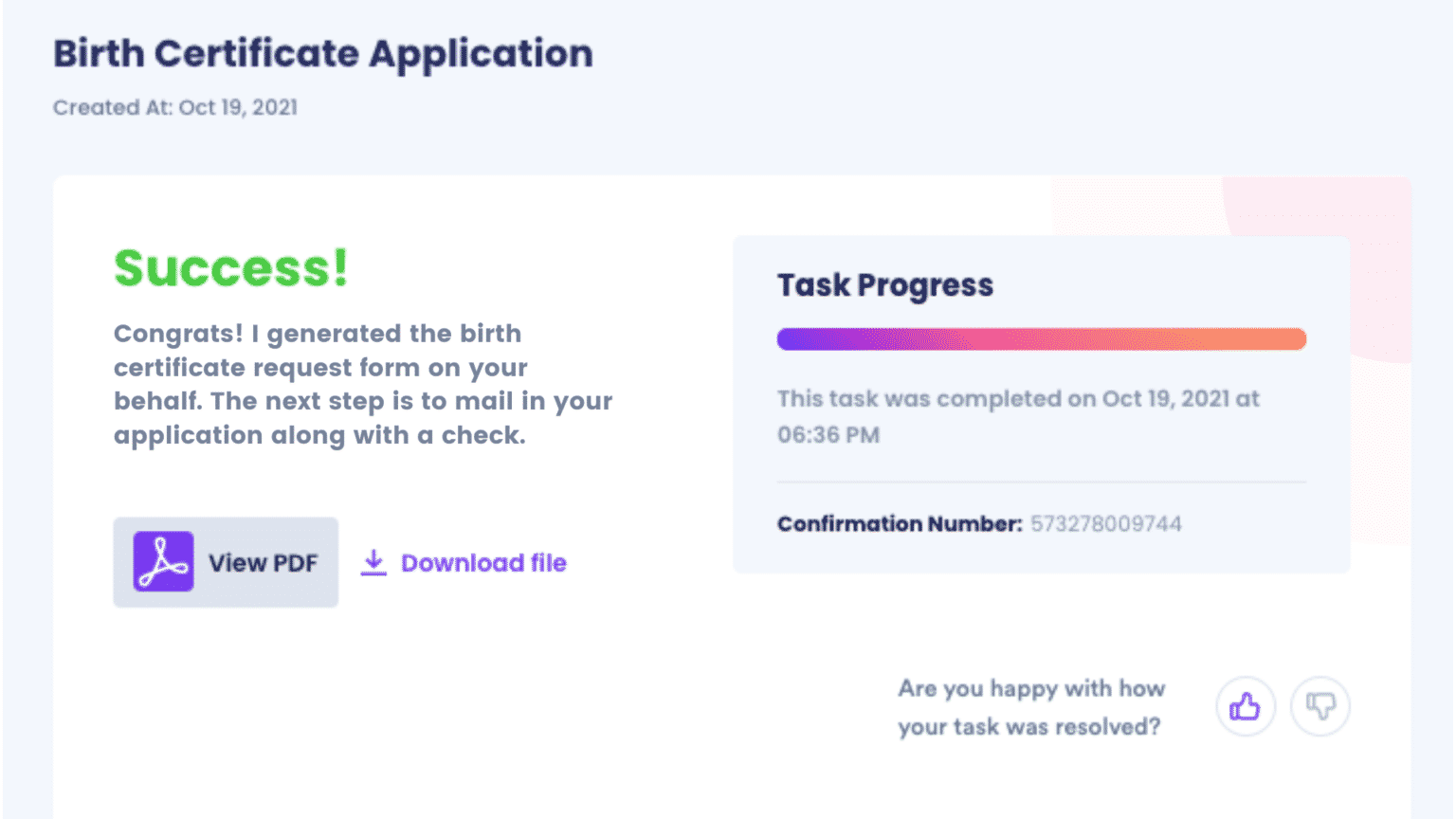Screen dimensions: 1456x819
Task: Give a thumbs up rating
Action: click(1245, 706)
